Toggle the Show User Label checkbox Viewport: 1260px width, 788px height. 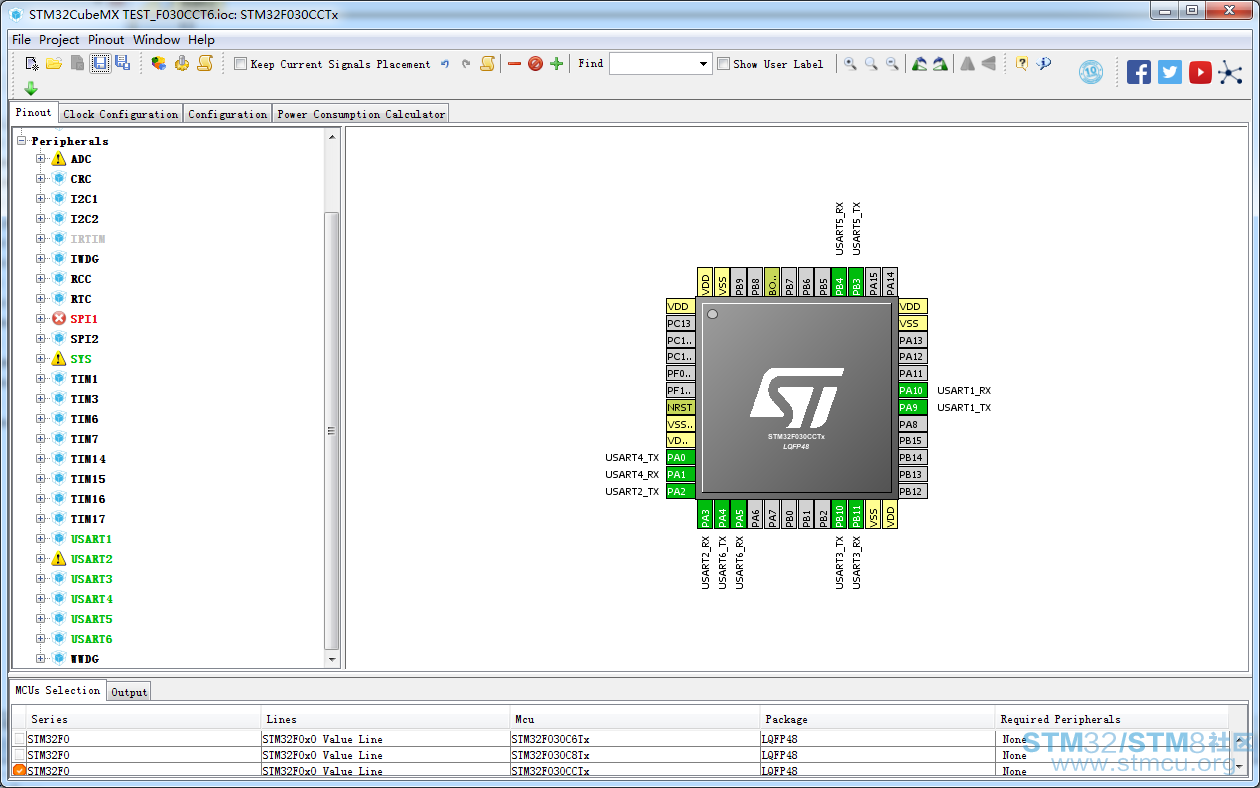tap(723, 64)
